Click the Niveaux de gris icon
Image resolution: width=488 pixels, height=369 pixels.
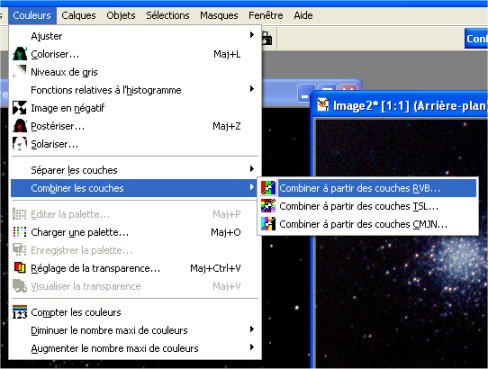point(19,72)
